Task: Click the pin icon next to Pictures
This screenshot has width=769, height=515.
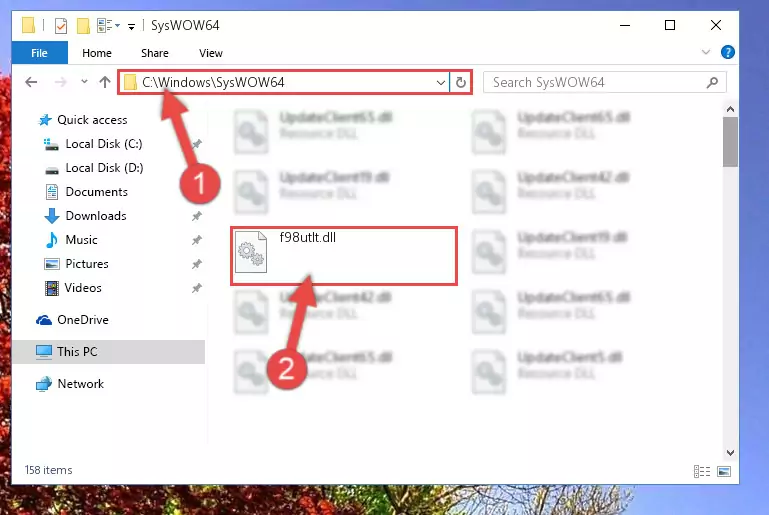Action: (197, 264)
